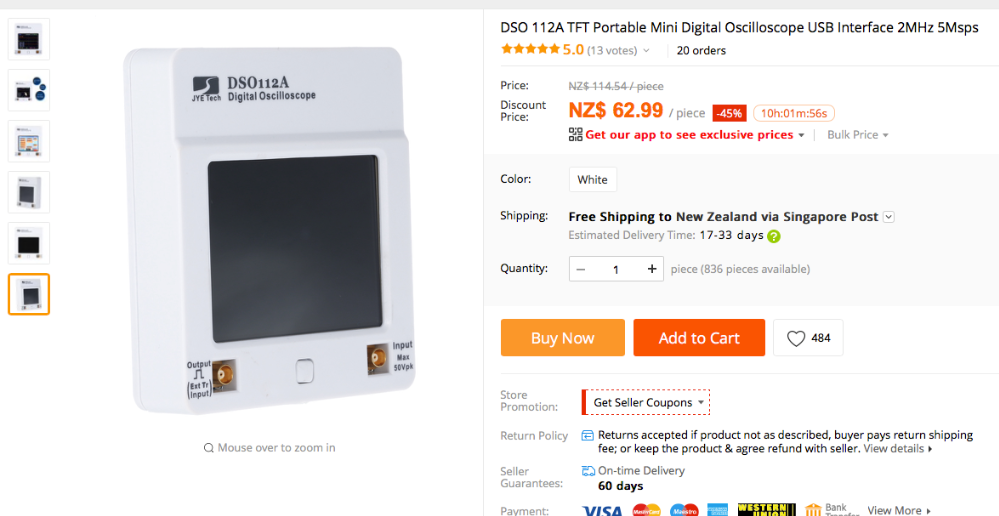Click the heart wishlist icon
This screenshot has height=516, width=999.
(x=796, y=338)
